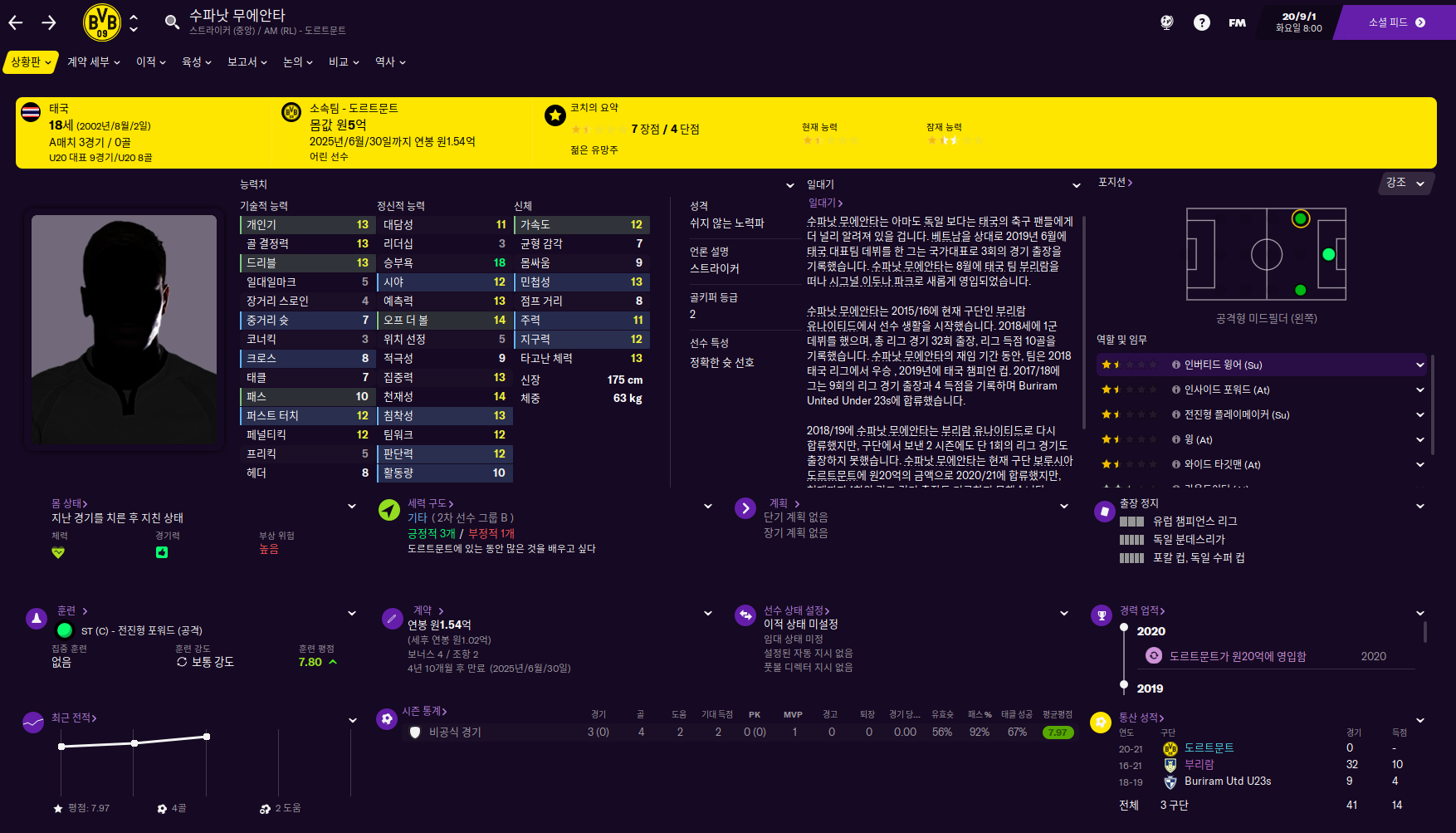The image size is (1456, 833).
Task: Expand the 몸 상태 panel dropdown
Action: [352, 506]
